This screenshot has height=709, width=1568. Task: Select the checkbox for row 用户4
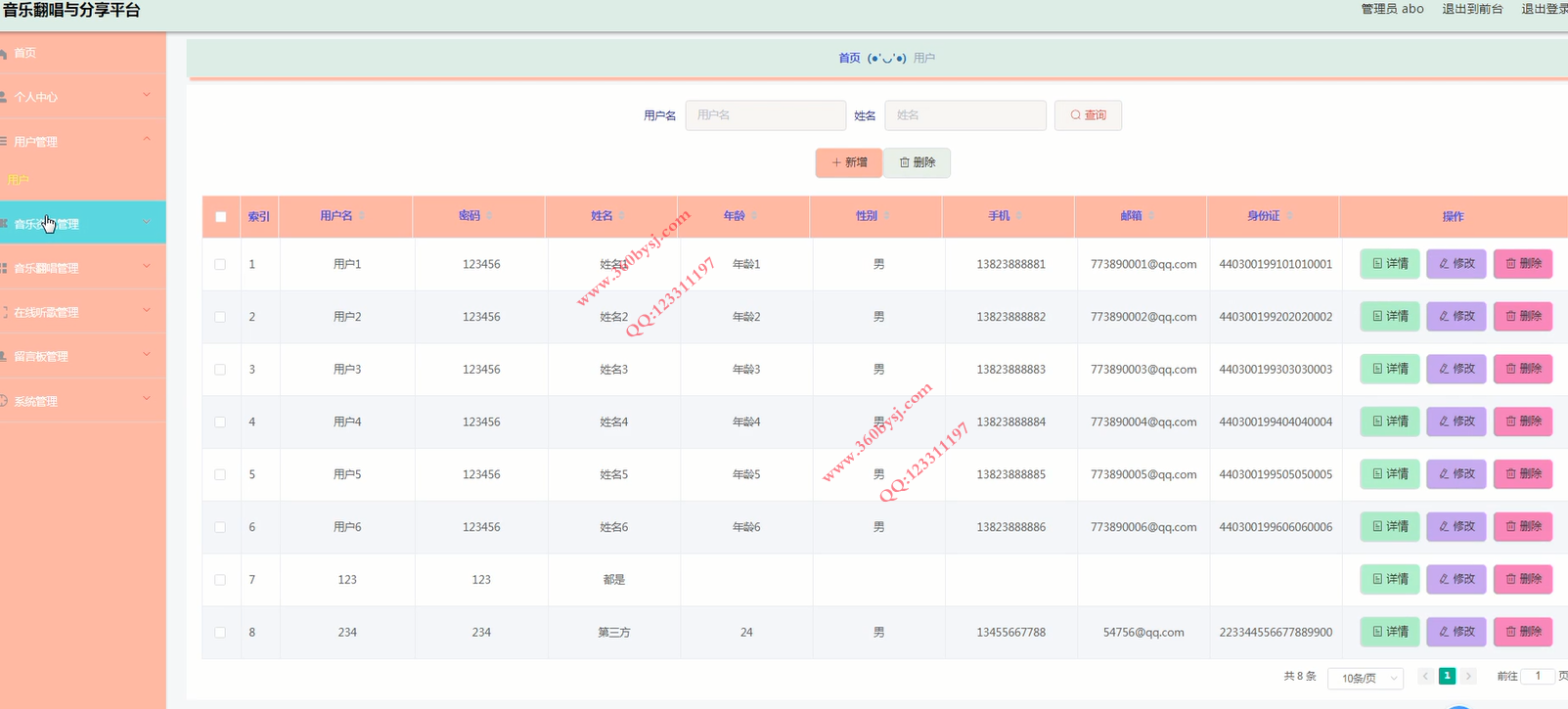point(220,422)
